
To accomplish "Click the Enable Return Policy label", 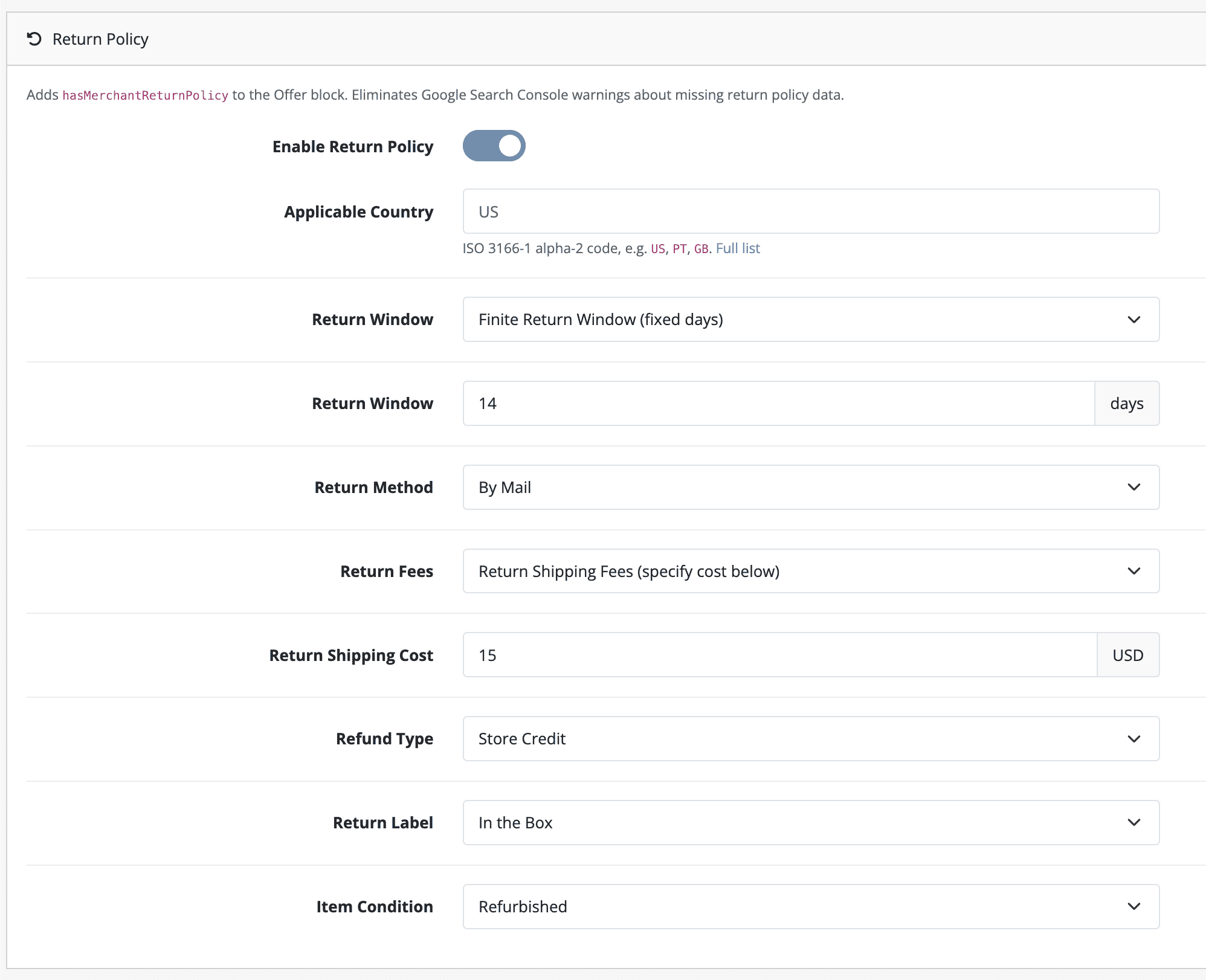I will (x=352, y=146).
